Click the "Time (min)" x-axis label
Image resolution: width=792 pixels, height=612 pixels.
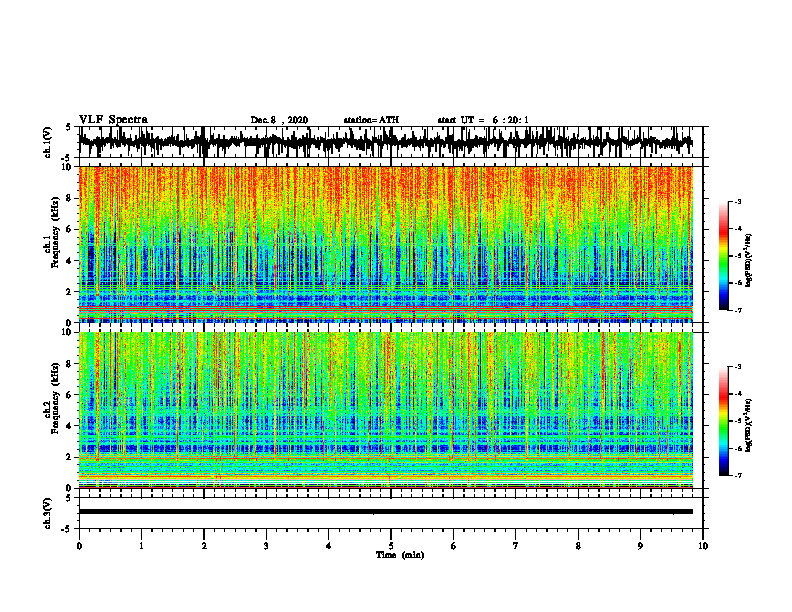tap(400, 555)
